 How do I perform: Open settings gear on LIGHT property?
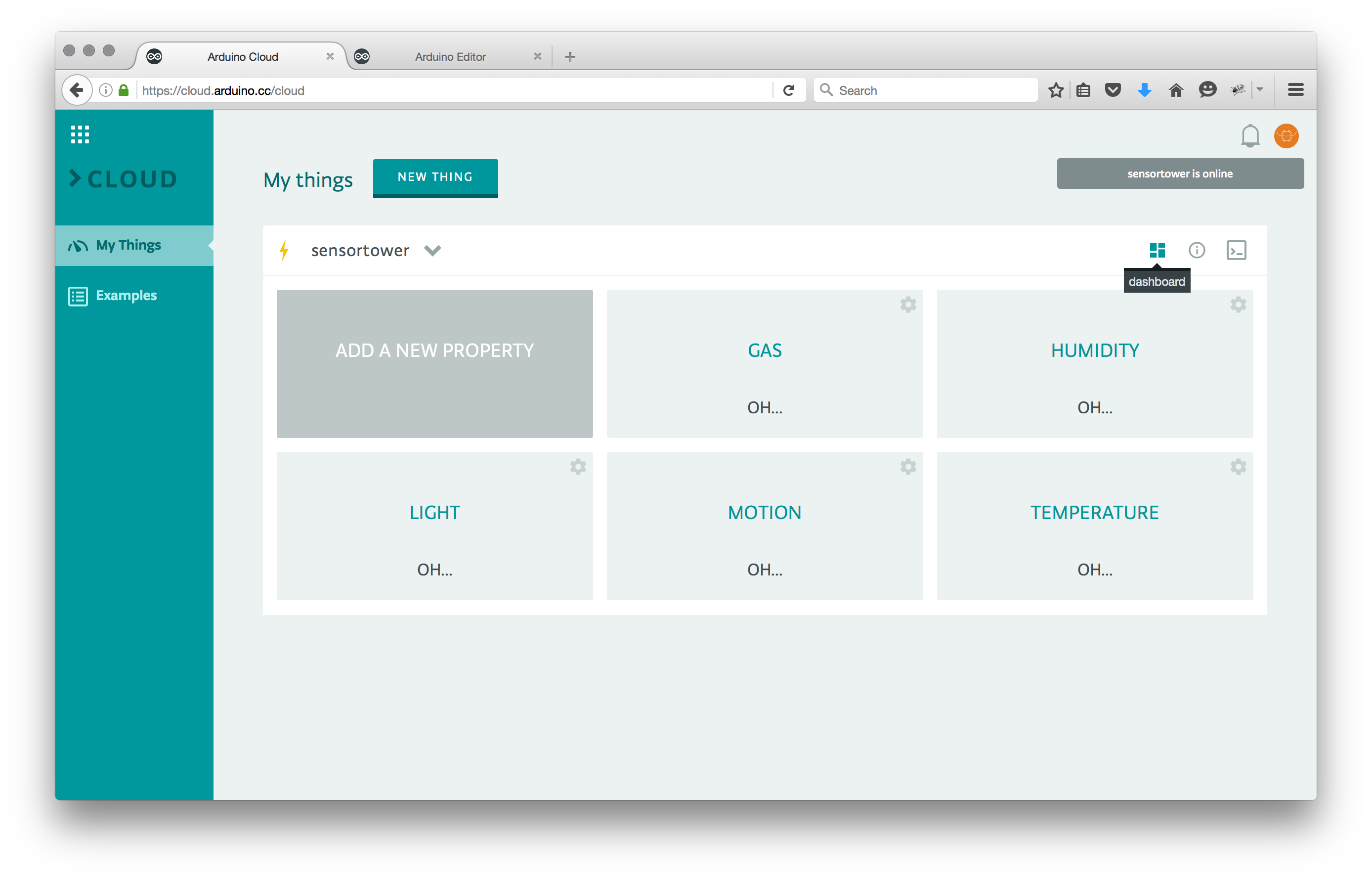pos(577,466)
